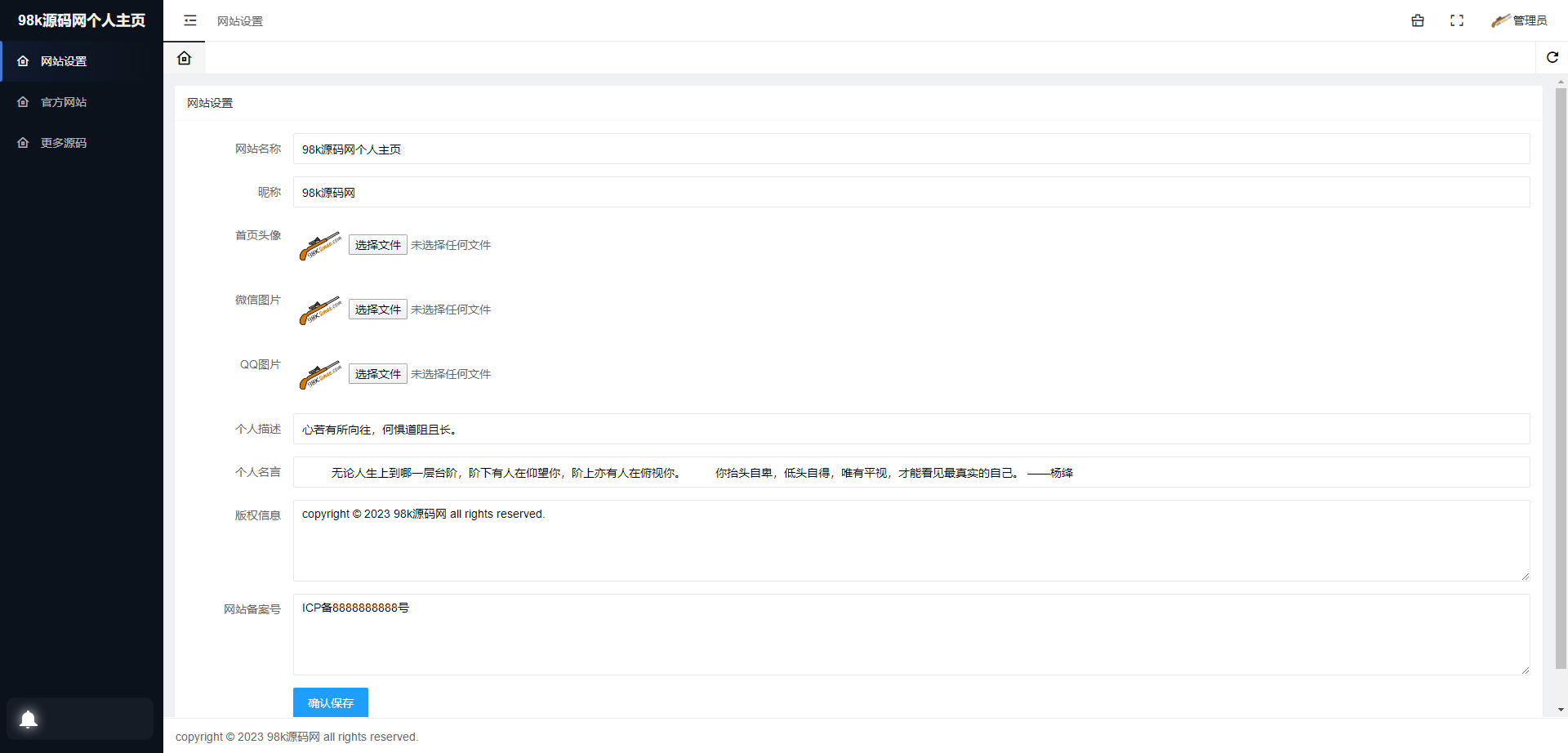
Task: Click the QQ图片 preview thumbnail
Action: (x=320, y=375)
